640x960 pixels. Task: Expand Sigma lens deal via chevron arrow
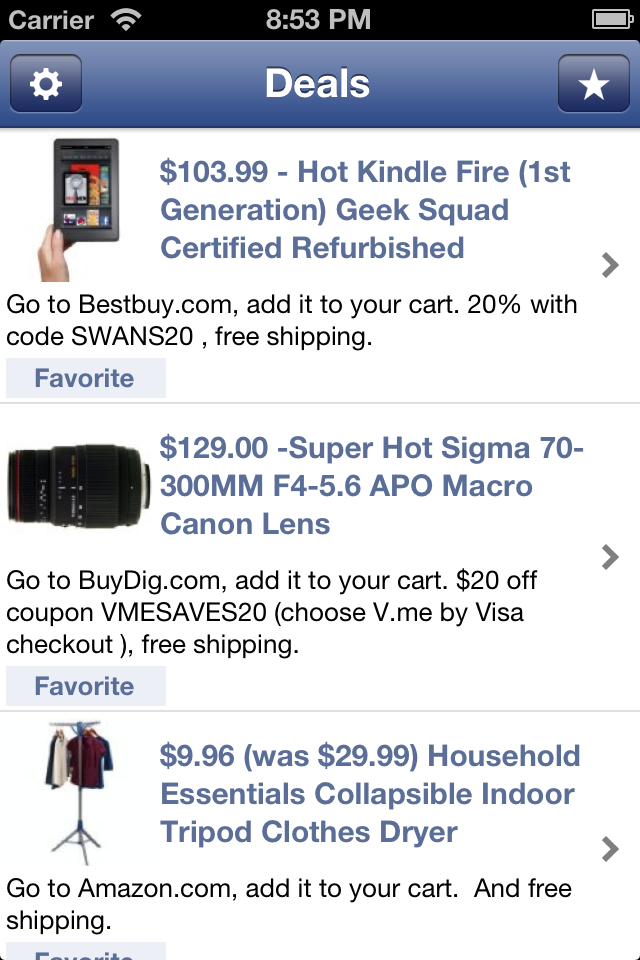610,557
